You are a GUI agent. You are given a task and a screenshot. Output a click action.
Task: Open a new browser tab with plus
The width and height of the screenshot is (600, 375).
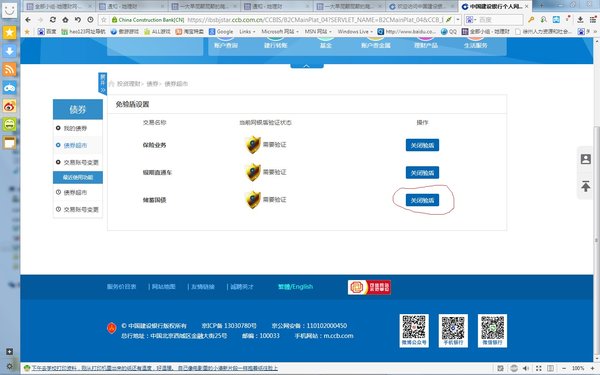tap(541, 6)
